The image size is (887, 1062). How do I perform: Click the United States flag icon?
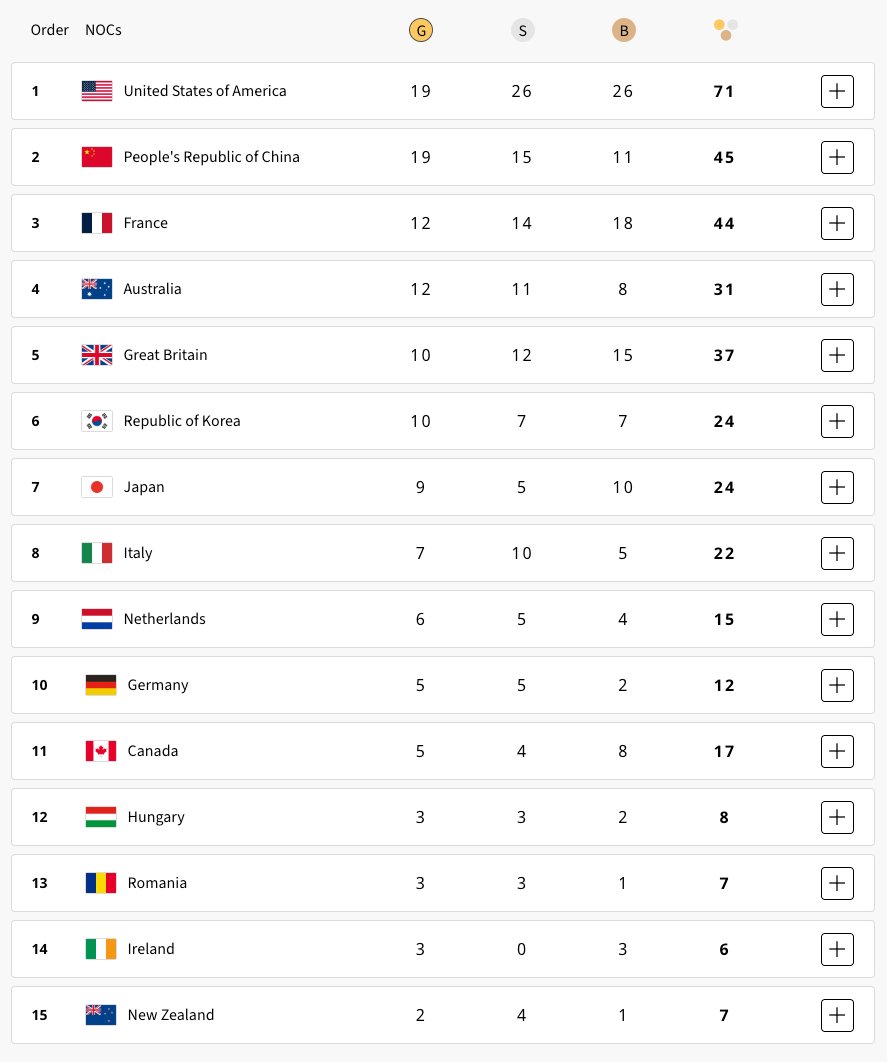[x=97, y=91]
